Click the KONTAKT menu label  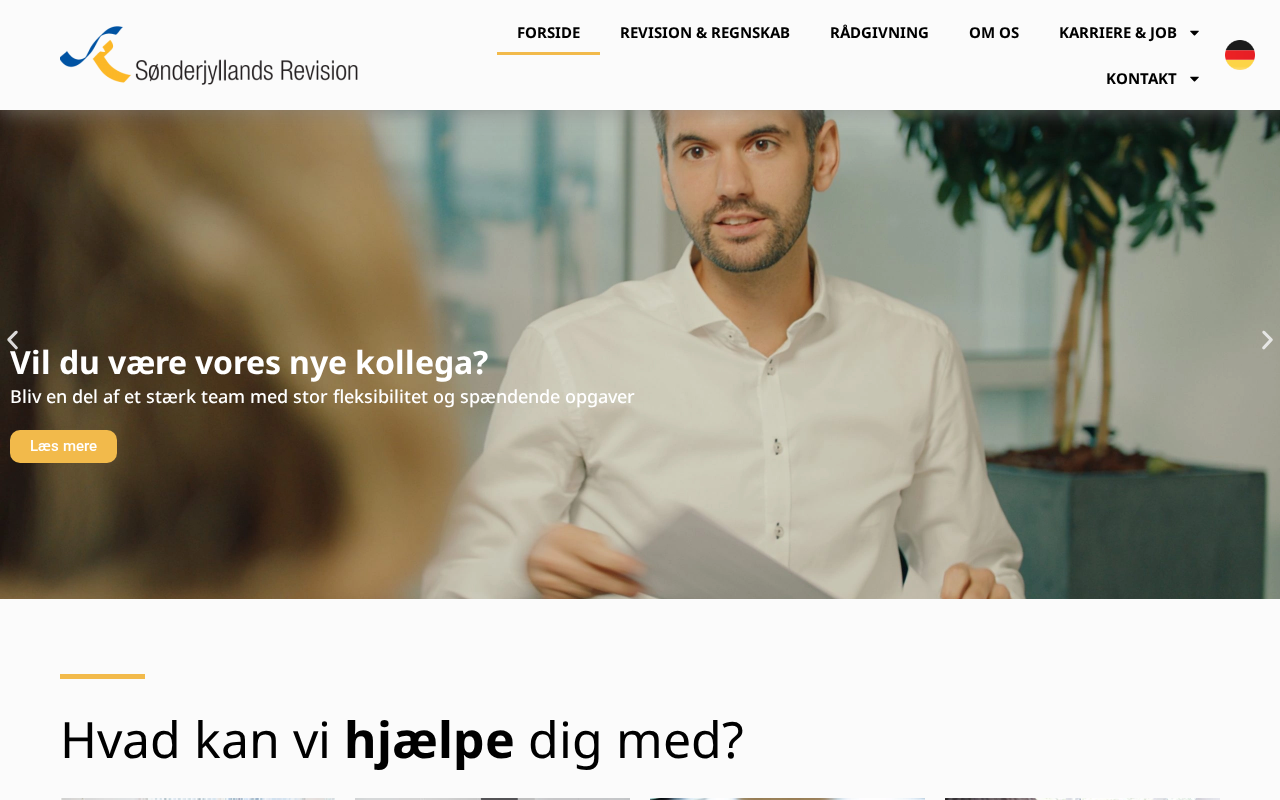pyautogui.click(x=1141, y=78)
